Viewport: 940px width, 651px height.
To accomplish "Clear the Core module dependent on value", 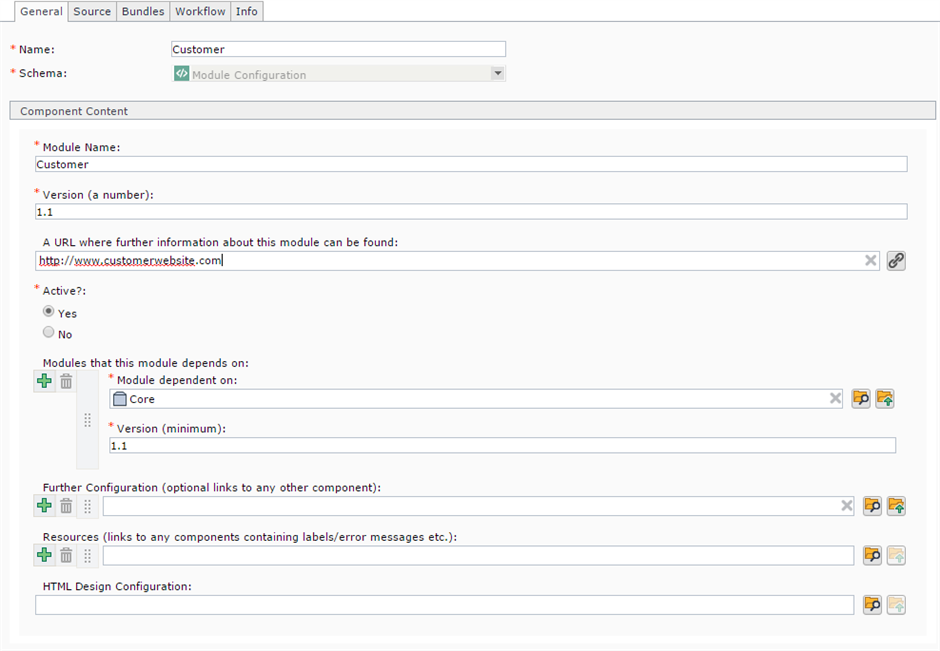I will click(x=836, y=399).
